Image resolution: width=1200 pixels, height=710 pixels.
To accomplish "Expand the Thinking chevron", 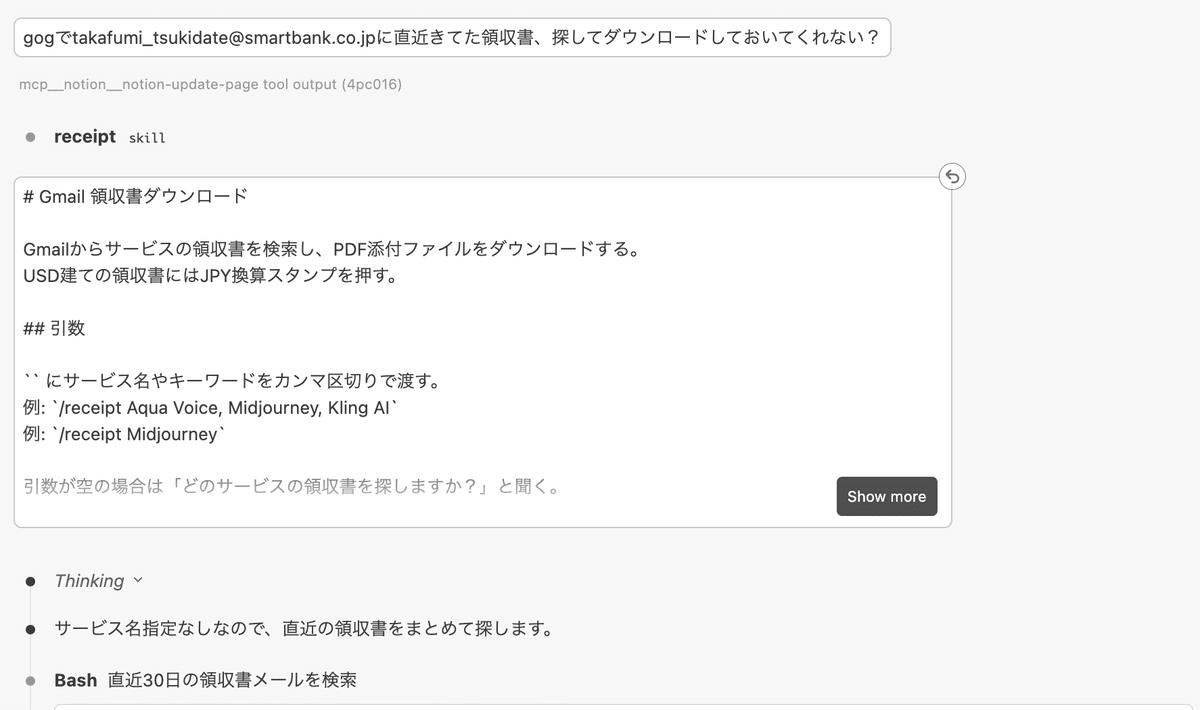I will click(138, 580).
